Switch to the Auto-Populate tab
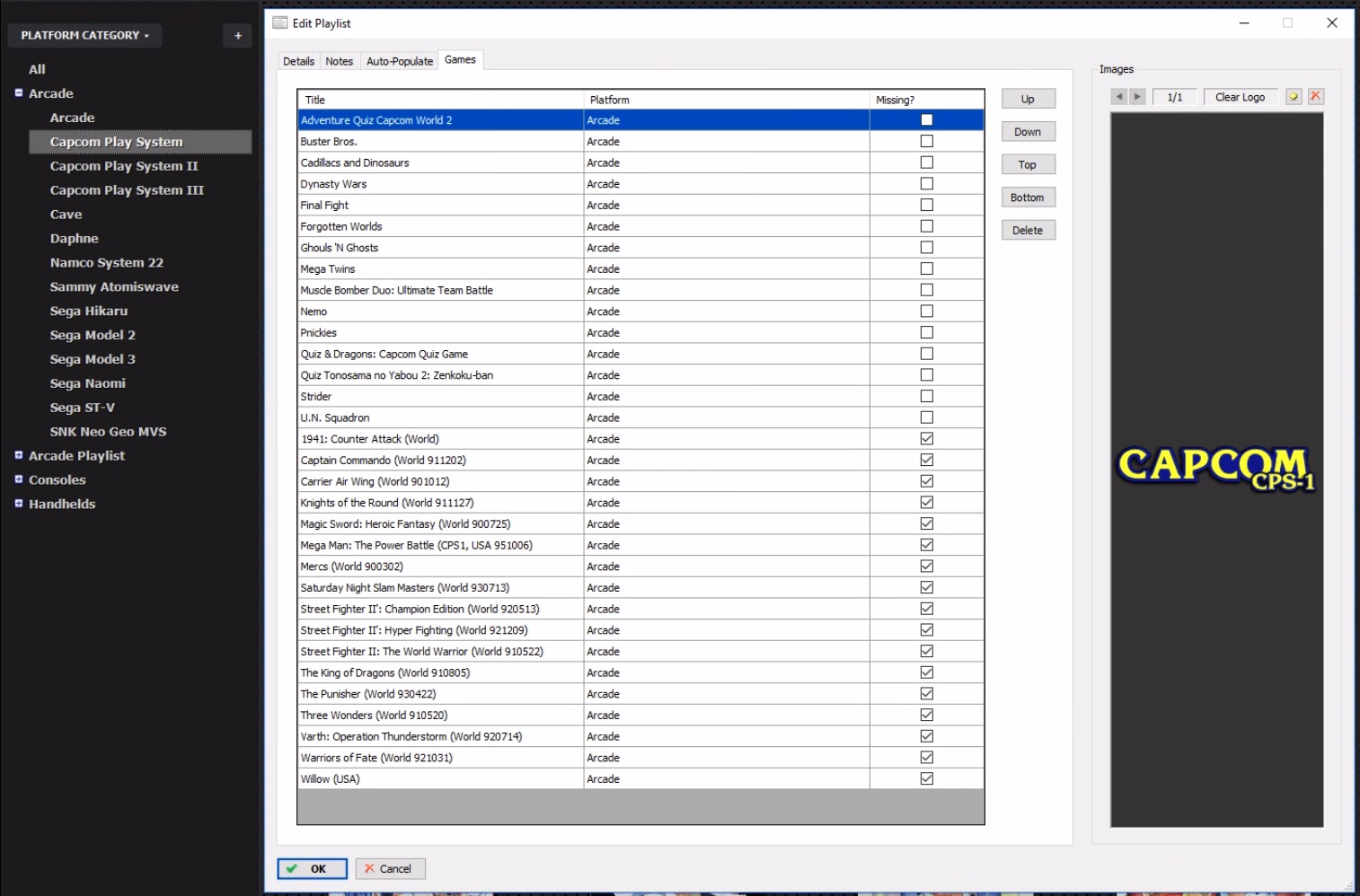Viewport: 1360px width, 896px height. pos(400,61)
